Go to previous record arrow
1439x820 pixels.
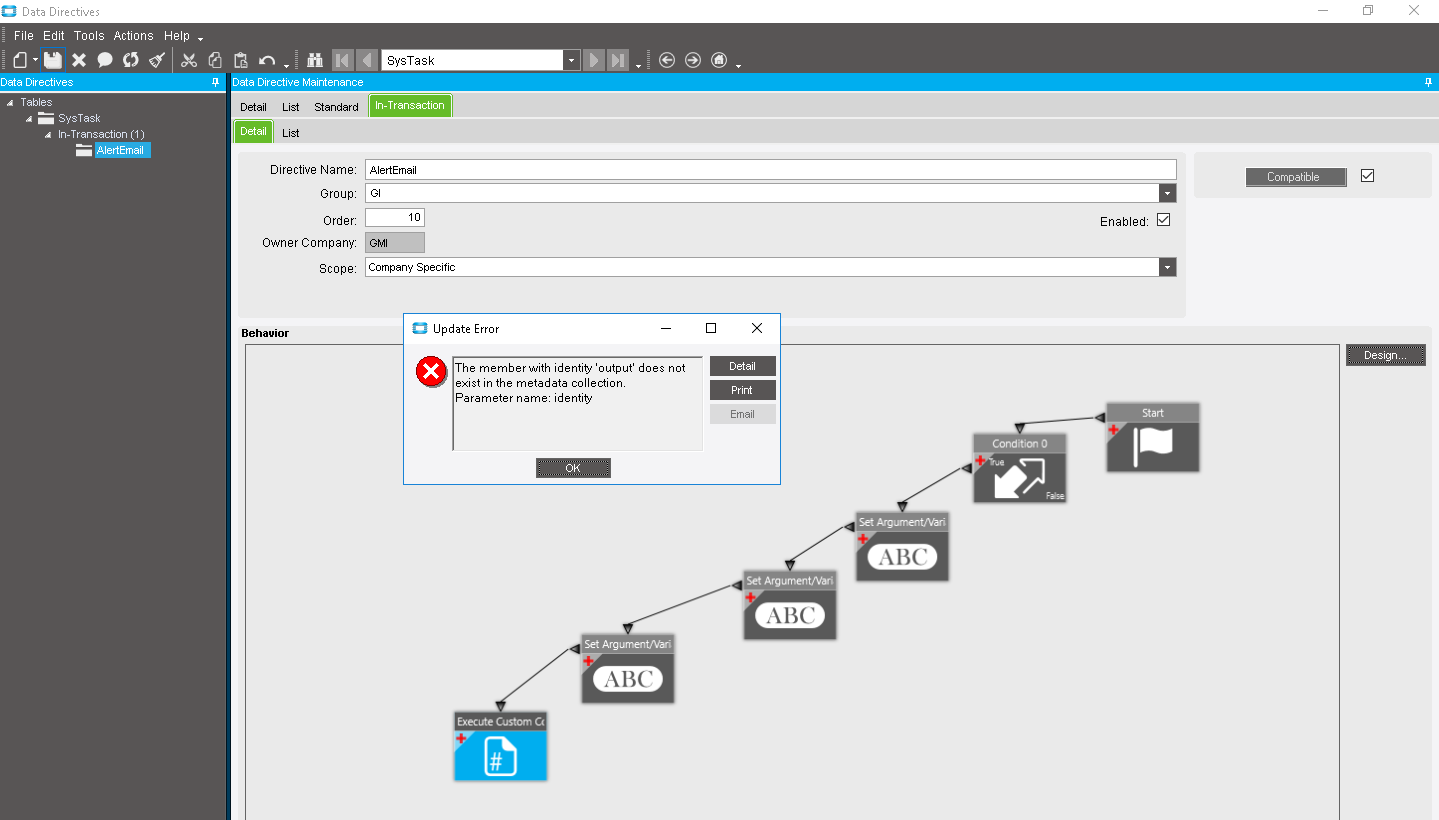[x=367, y=60]
